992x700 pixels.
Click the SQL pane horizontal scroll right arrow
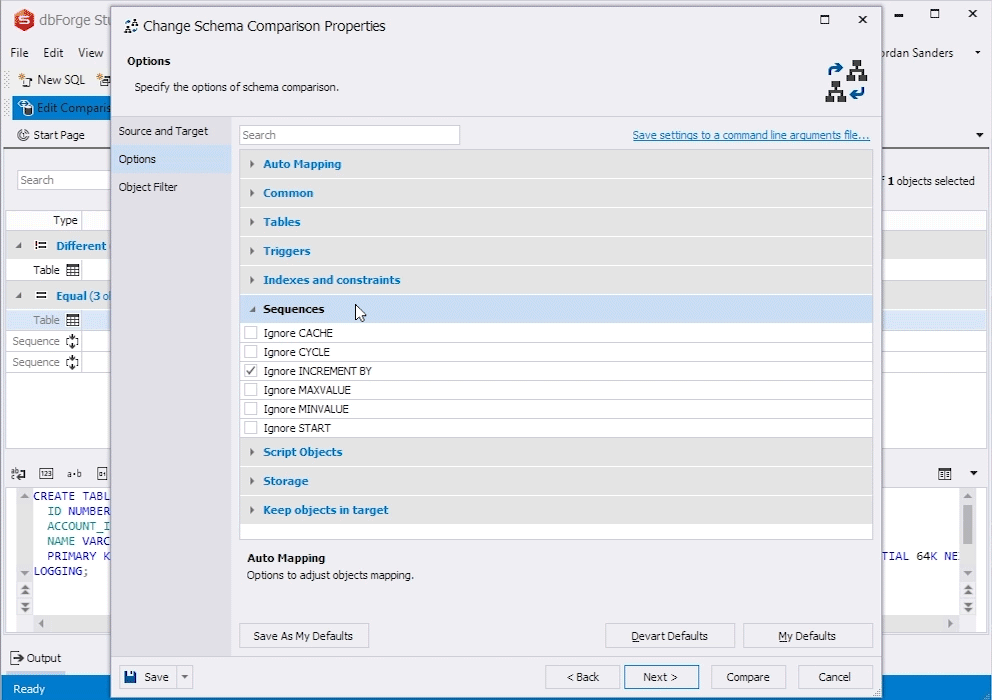pyautogui.click(x=950, y=623)
